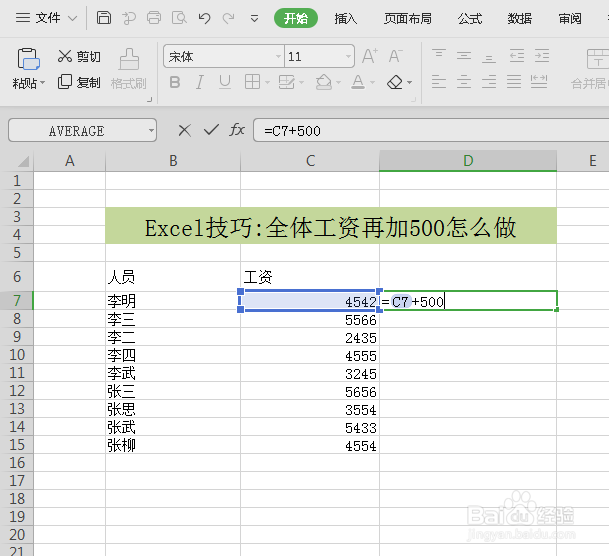Click the Print icon

click(x=154, y=18)
